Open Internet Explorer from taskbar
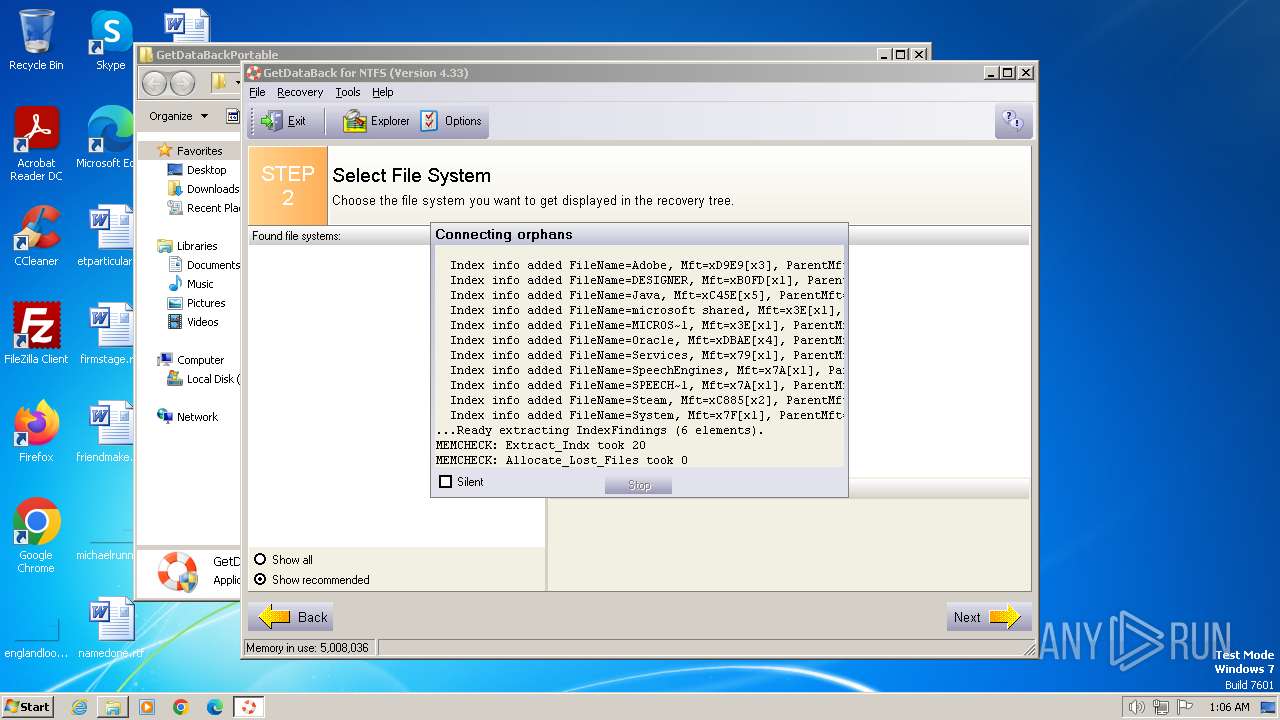This screenshot has height=720, width=1280. coord(79,707)
